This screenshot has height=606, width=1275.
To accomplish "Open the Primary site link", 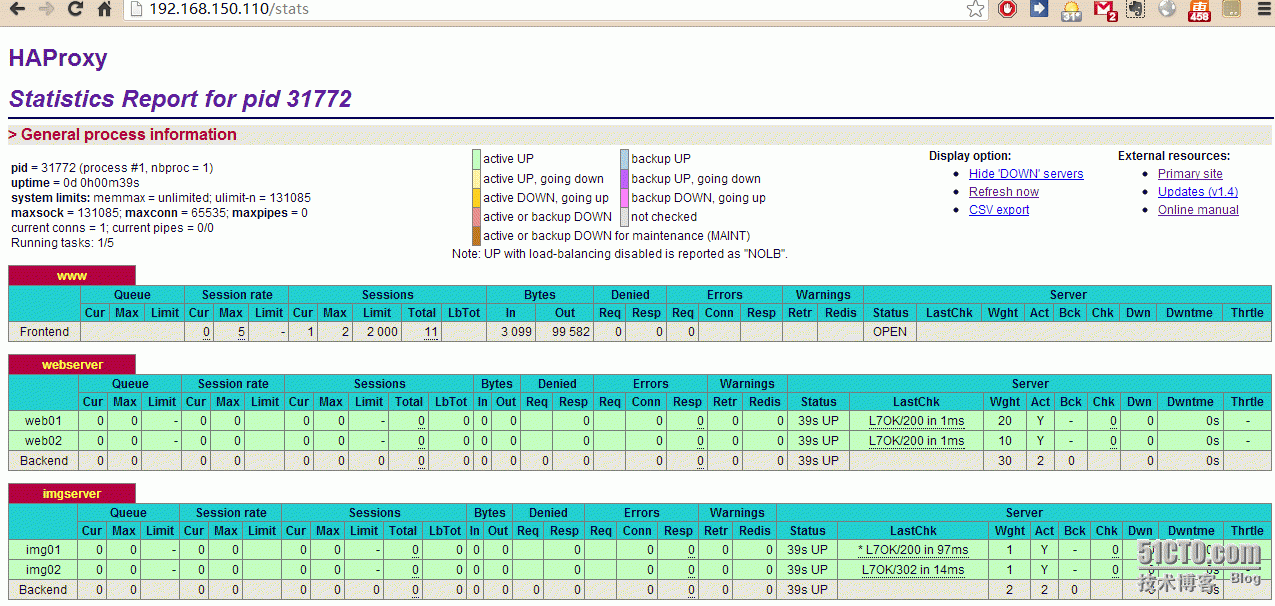I will point(1190,174).
